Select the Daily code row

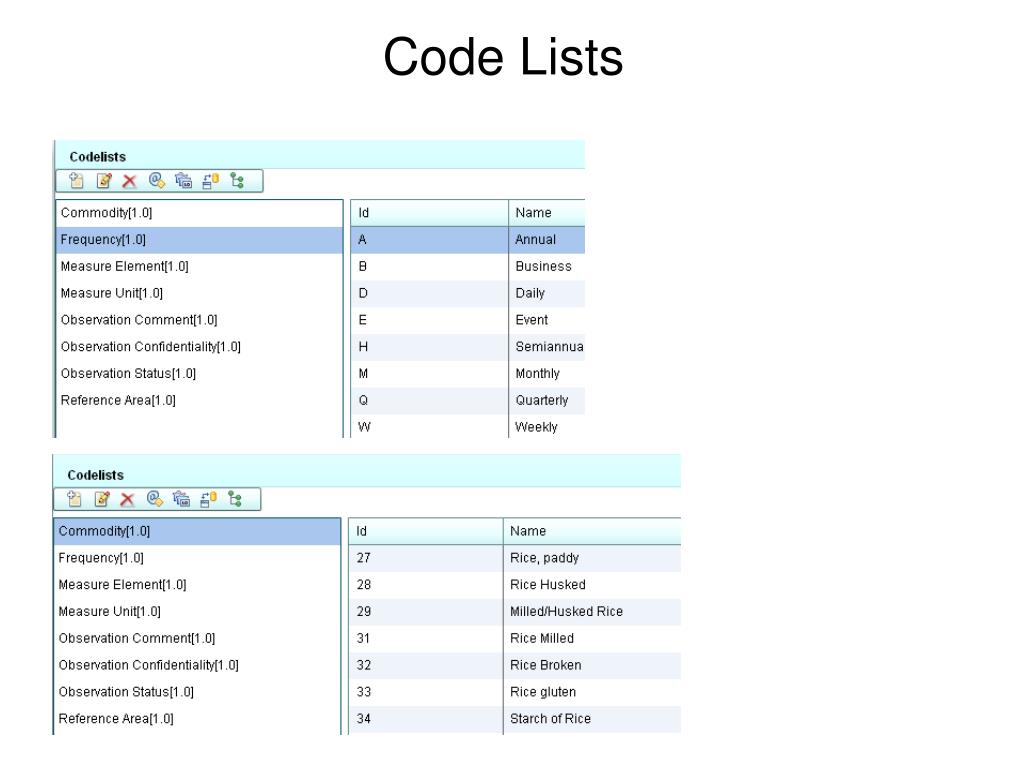pyautogui.click(x=468, y=293)
